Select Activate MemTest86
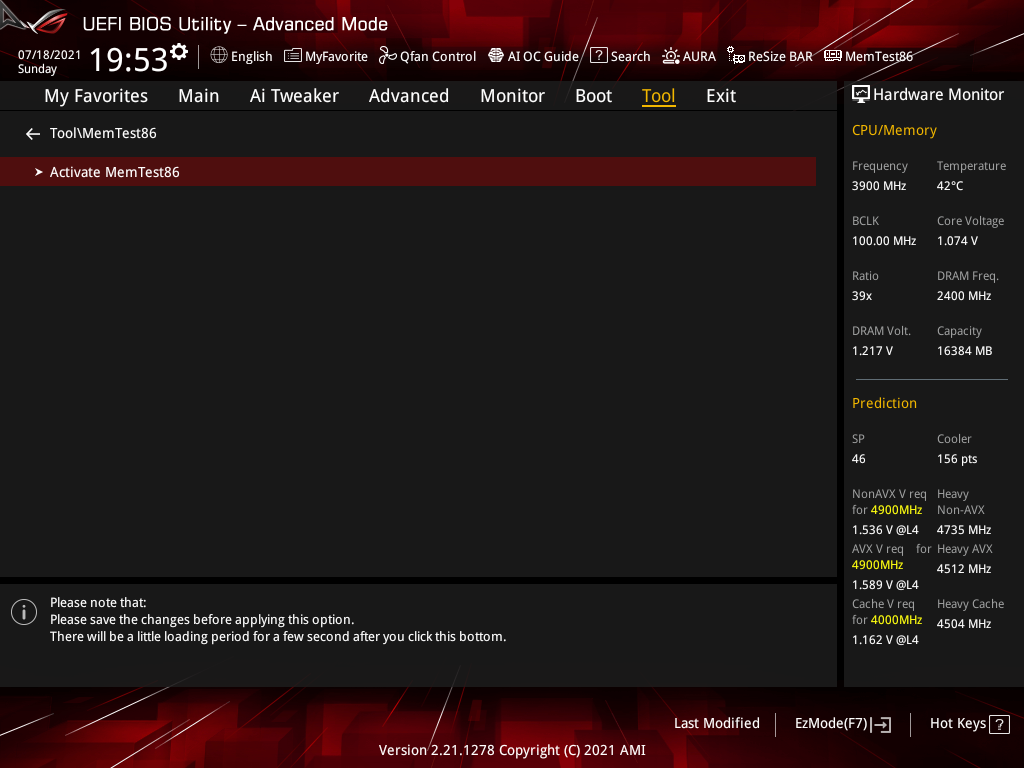Image resolution: width=1024 pixels, height=768 pixels. 114,171
